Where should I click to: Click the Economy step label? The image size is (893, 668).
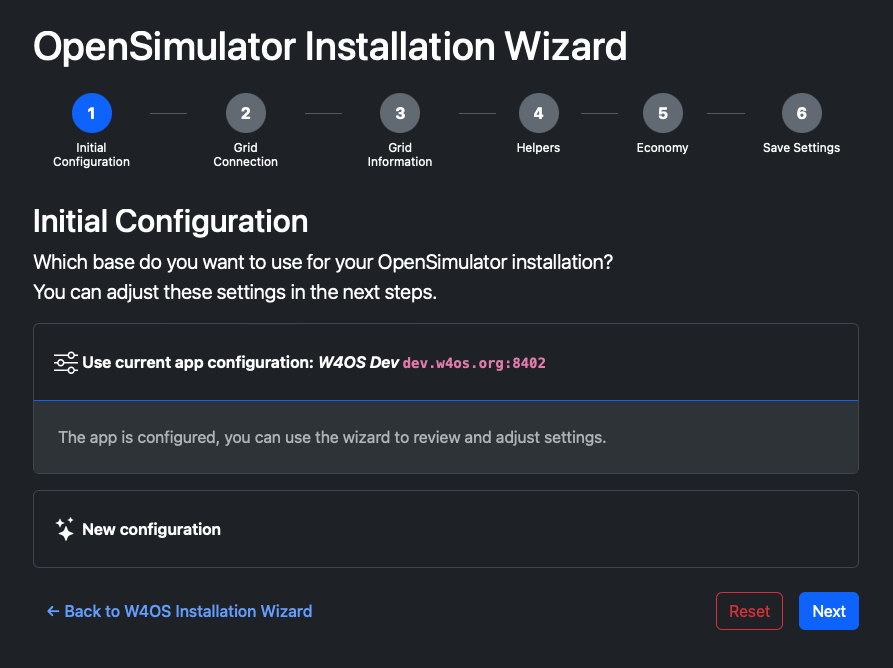662,147
